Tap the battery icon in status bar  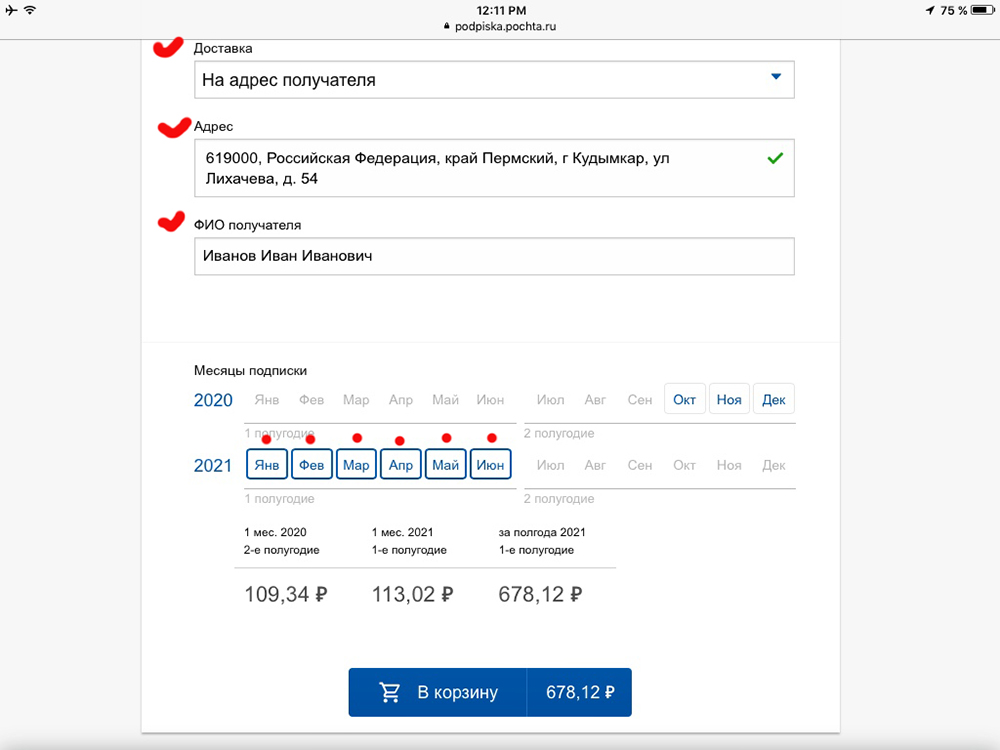(983, 10)
